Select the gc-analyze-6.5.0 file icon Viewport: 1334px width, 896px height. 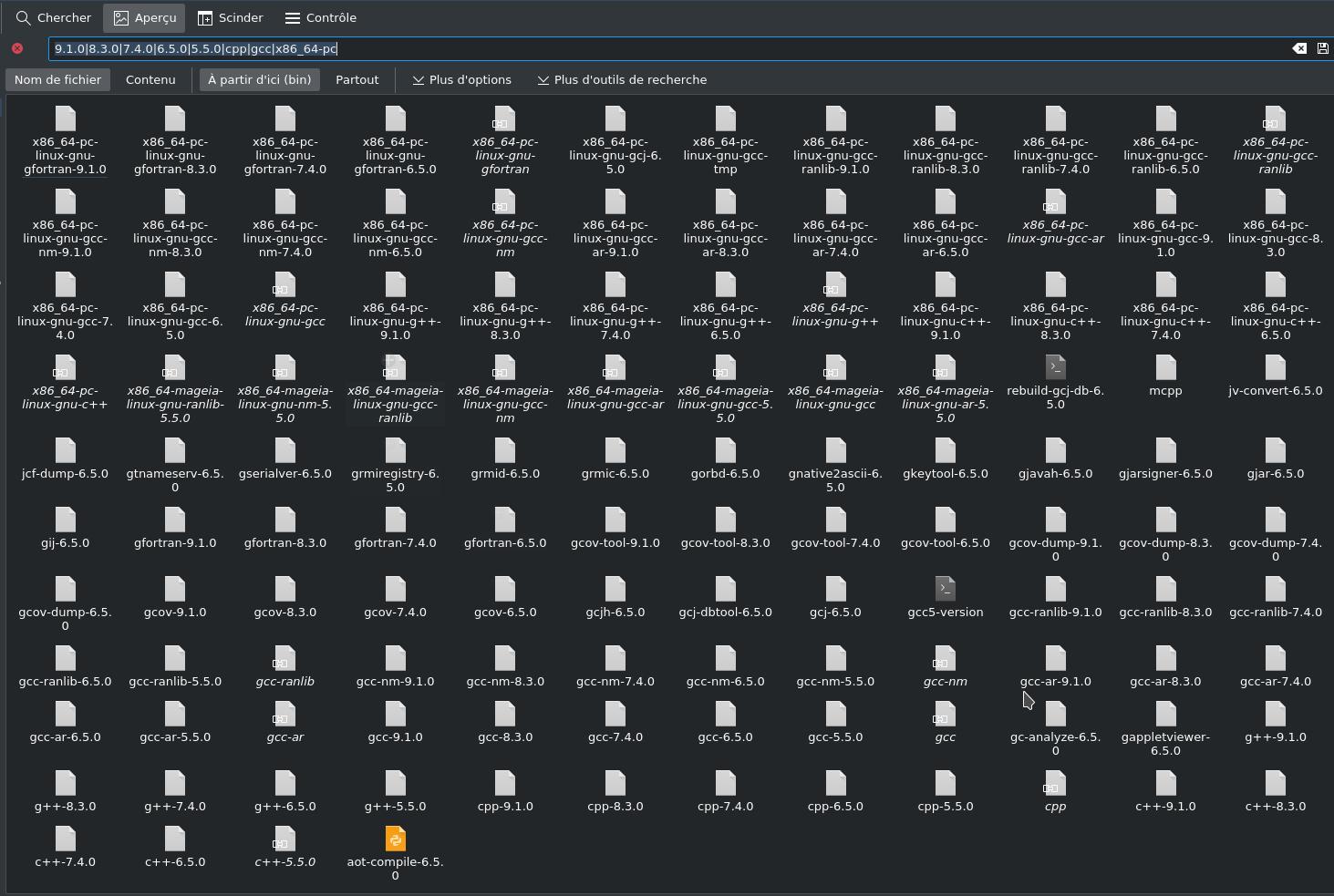[x=1055, y=714]
